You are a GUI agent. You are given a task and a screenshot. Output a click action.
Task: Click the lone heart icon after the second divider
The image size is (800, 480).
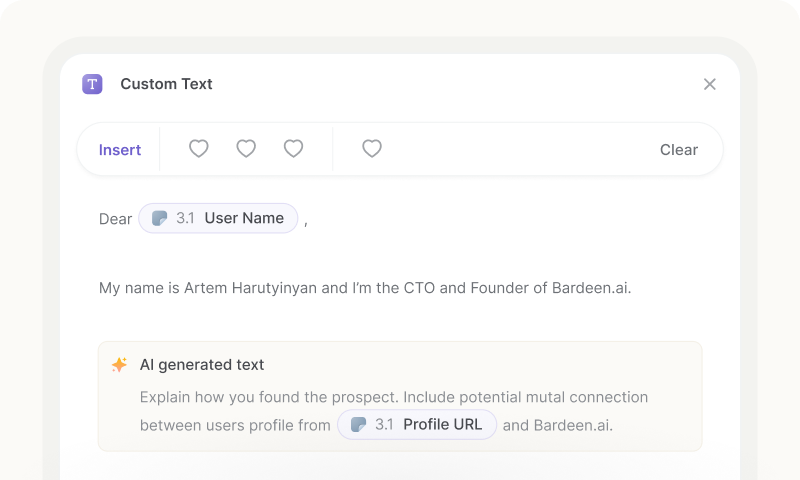point(372,148)
